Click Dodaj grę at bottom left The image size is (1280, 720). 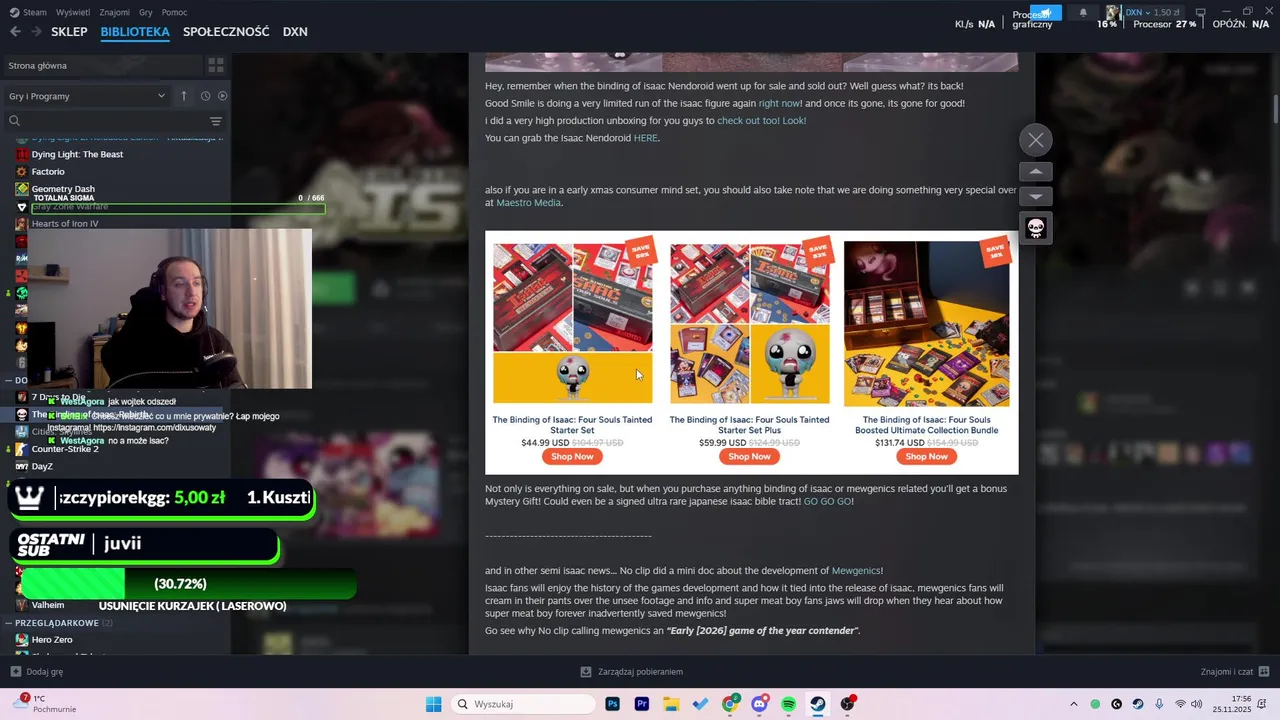[x=36, y=672]
